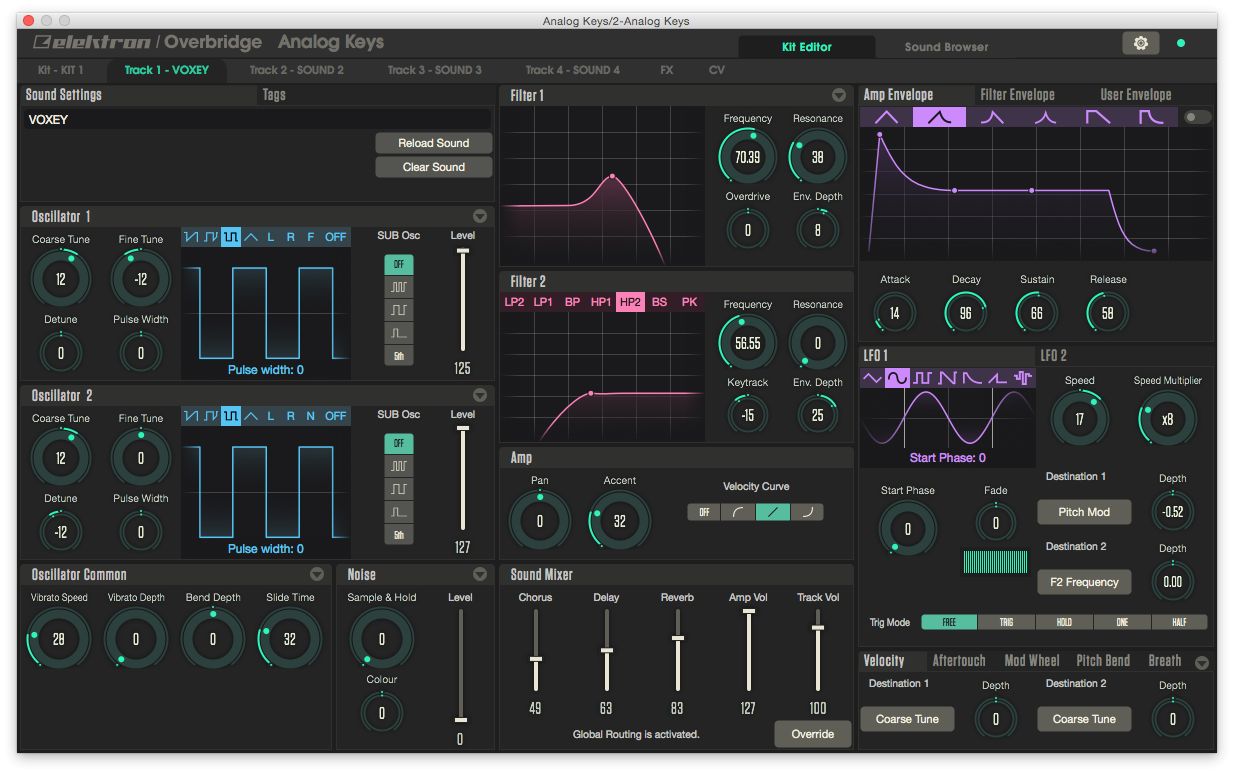The image size is (1234, 774).
Task: Choose first sub osc square wave, Oscillator 1
Action: coord(398,287)
